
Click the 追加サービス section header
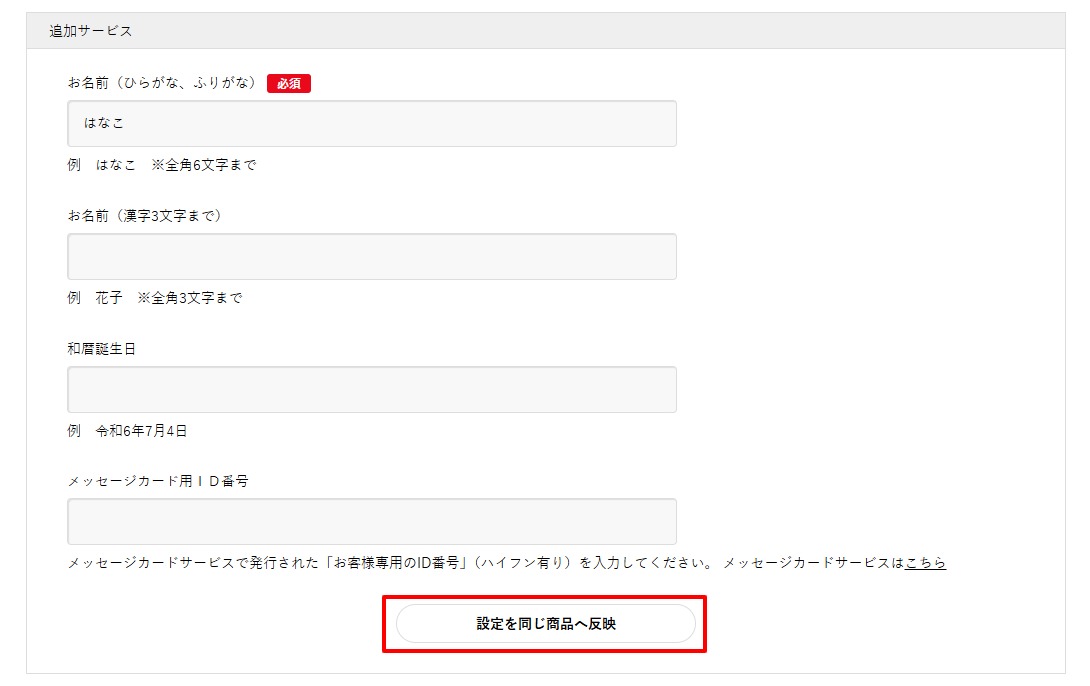[x=91, y=31]
